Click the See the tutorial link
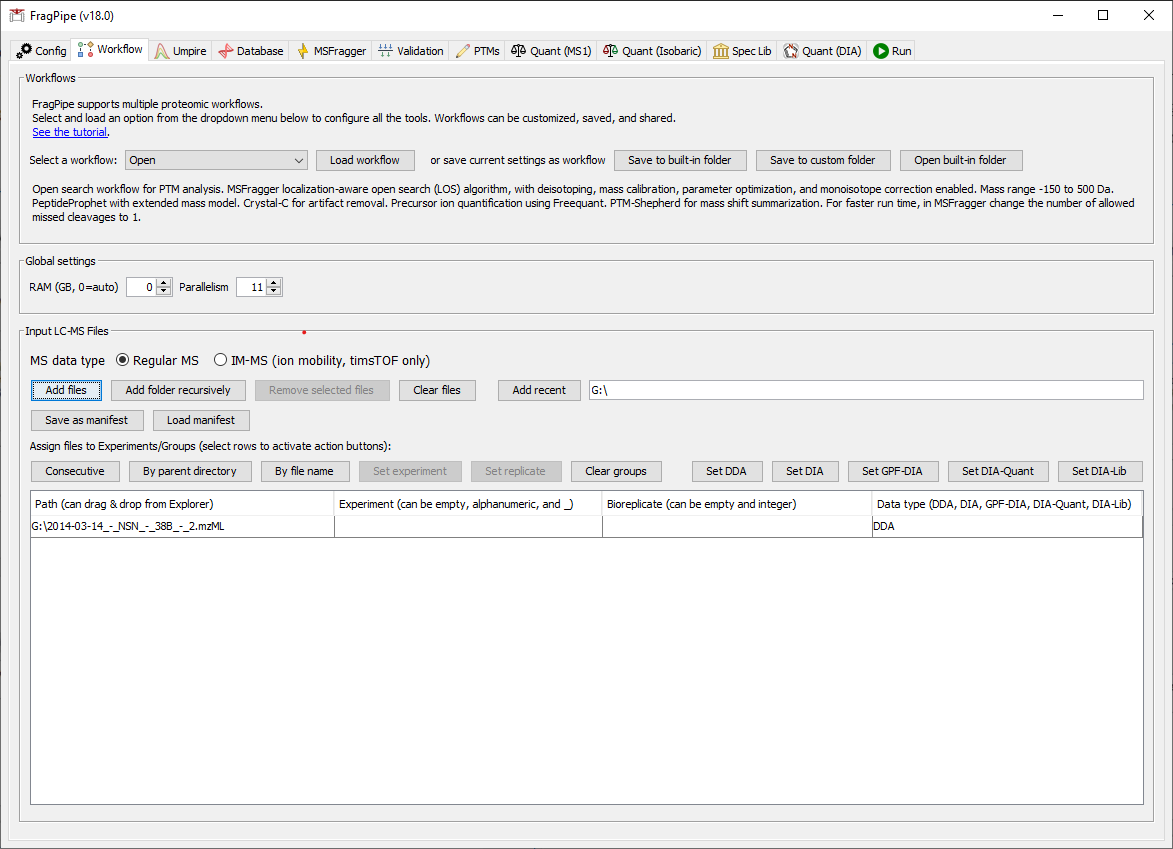 coord(70,132)
